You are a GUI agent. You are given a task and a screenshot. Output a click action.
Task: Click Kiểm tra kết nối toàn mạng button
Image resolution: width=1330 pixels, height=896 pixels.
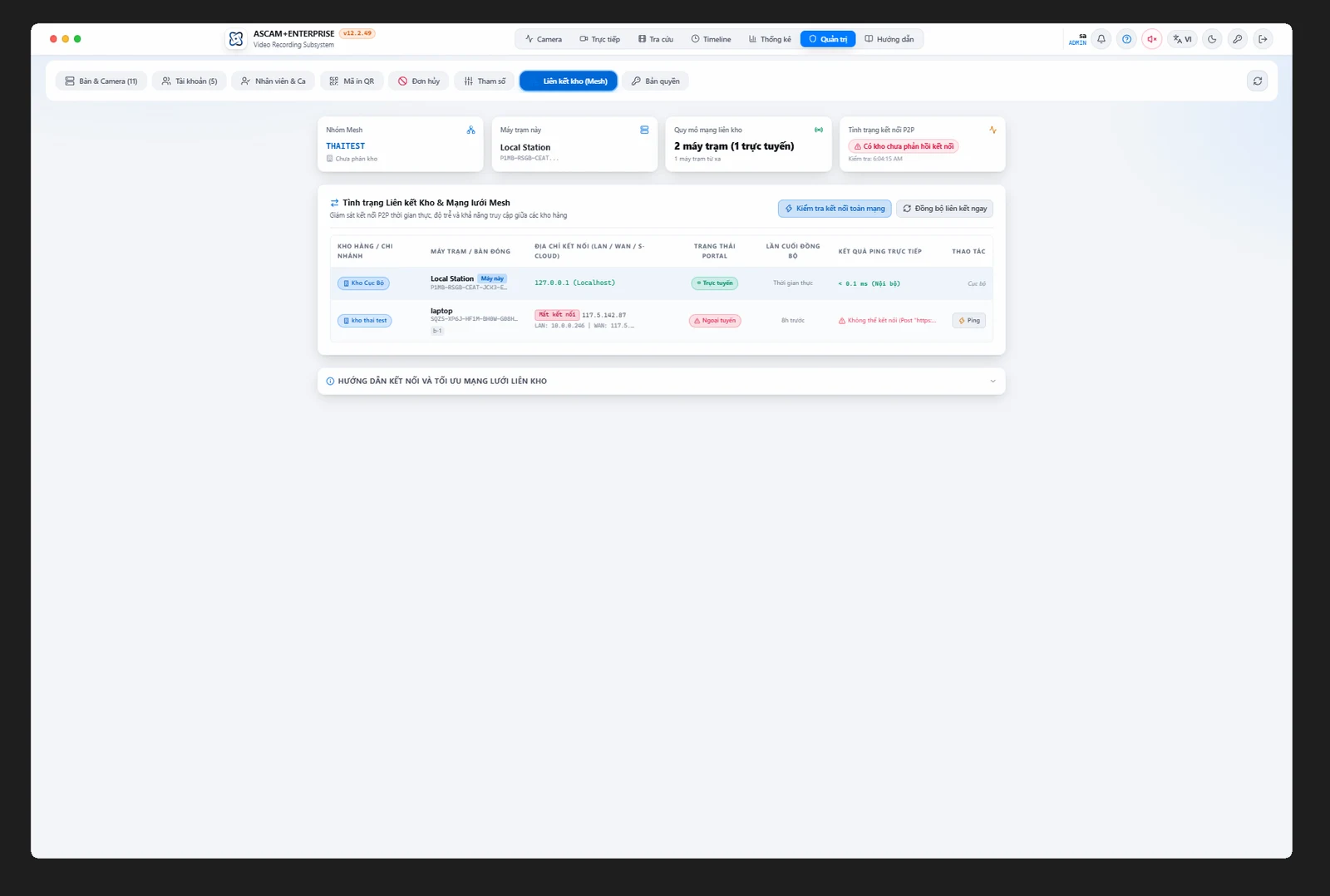835,209
